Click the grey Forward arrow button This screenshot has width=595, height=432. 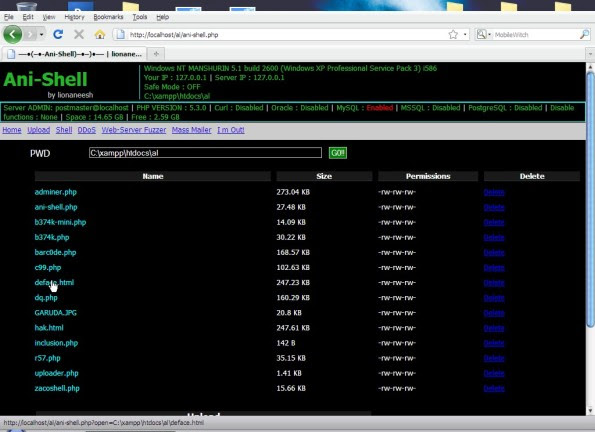point(30,35)
